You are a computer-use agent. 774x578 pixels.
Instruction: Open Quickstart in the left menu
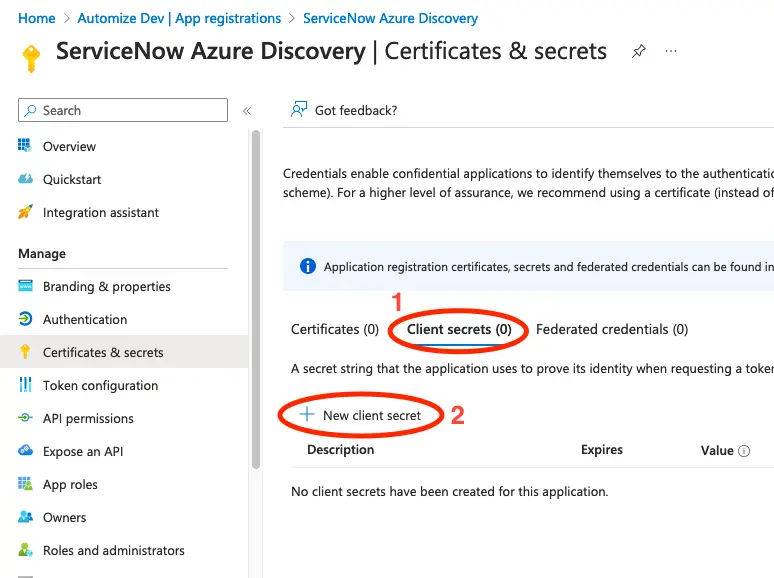click(71, 180)
